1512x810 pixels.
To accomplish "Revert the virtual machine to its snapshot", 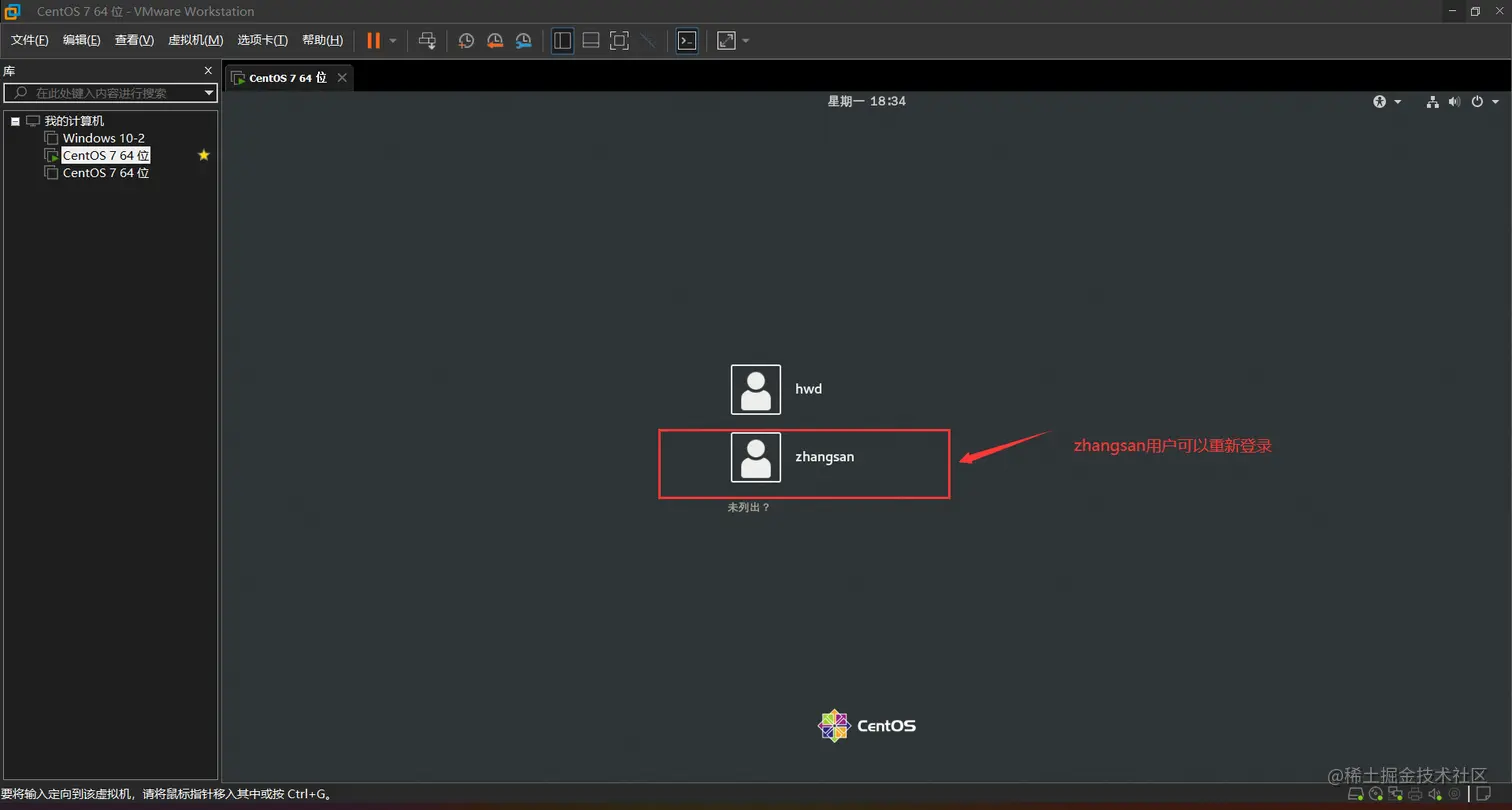I will coord(495,41).
